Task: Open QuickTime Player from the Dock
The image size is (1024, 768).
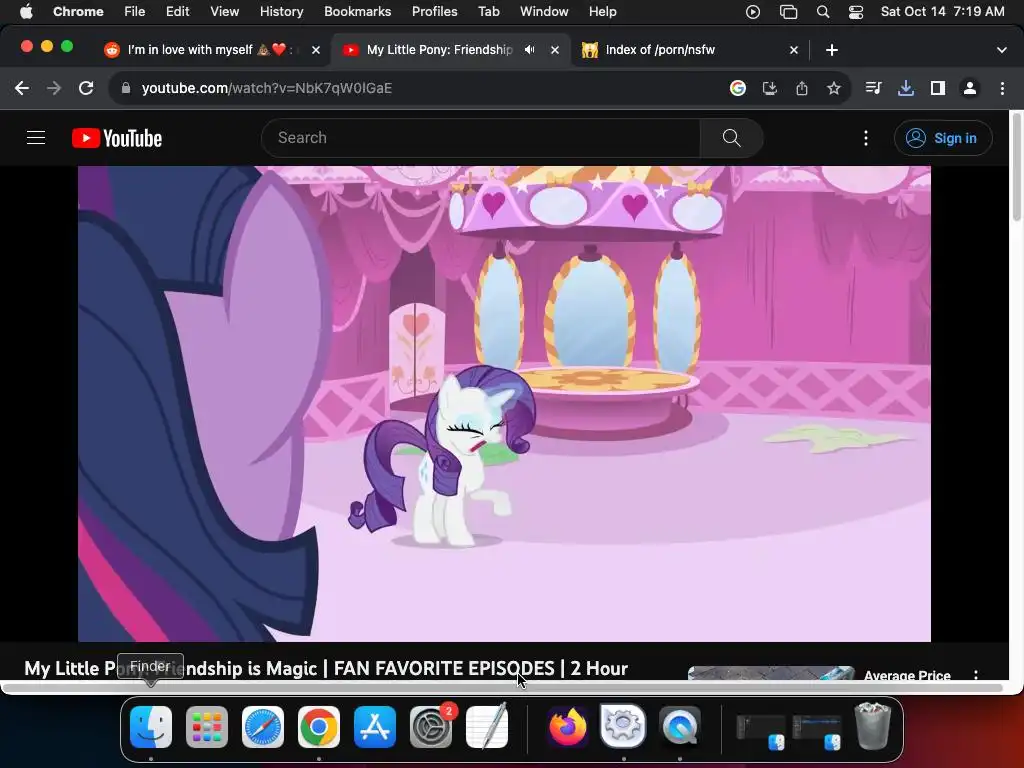Action: click(x=680, y=727)
